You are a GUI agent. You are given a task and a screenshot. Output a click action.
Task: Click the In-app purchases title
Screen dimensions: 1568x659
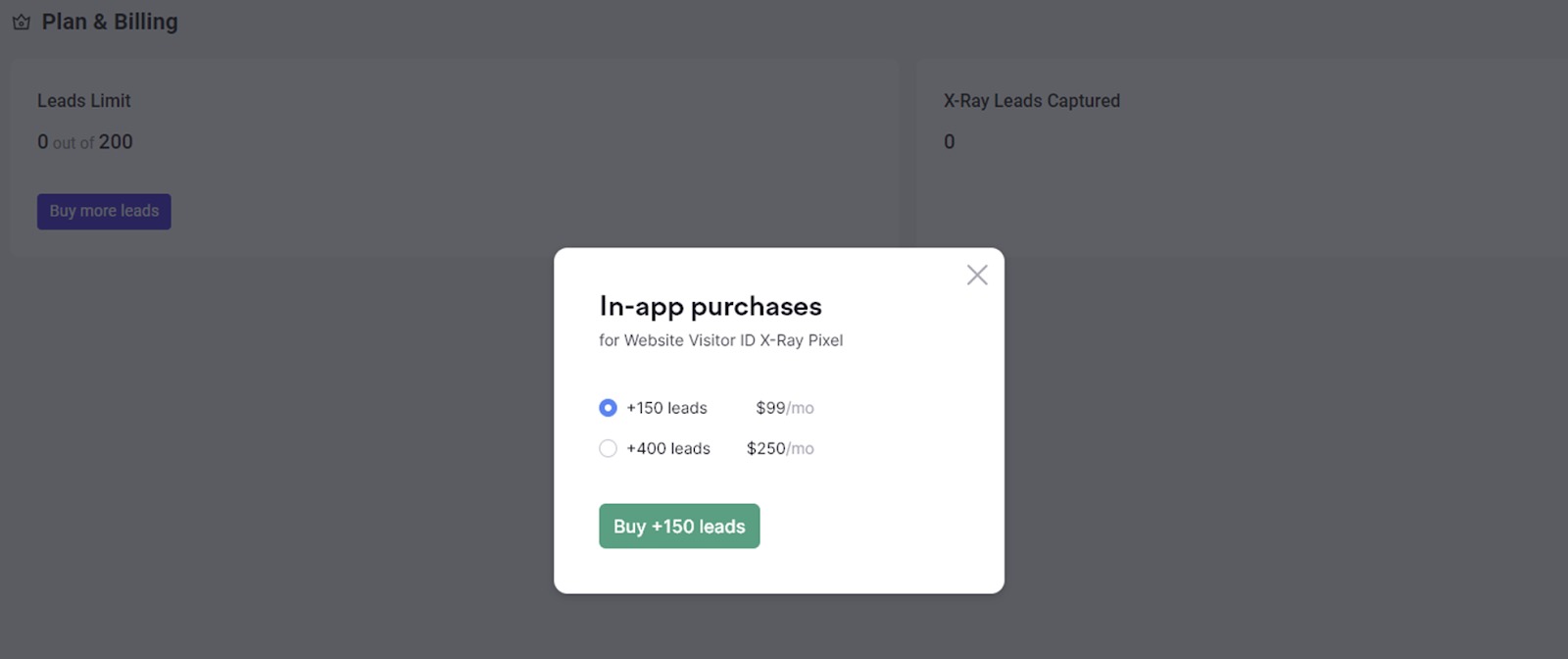710,307
